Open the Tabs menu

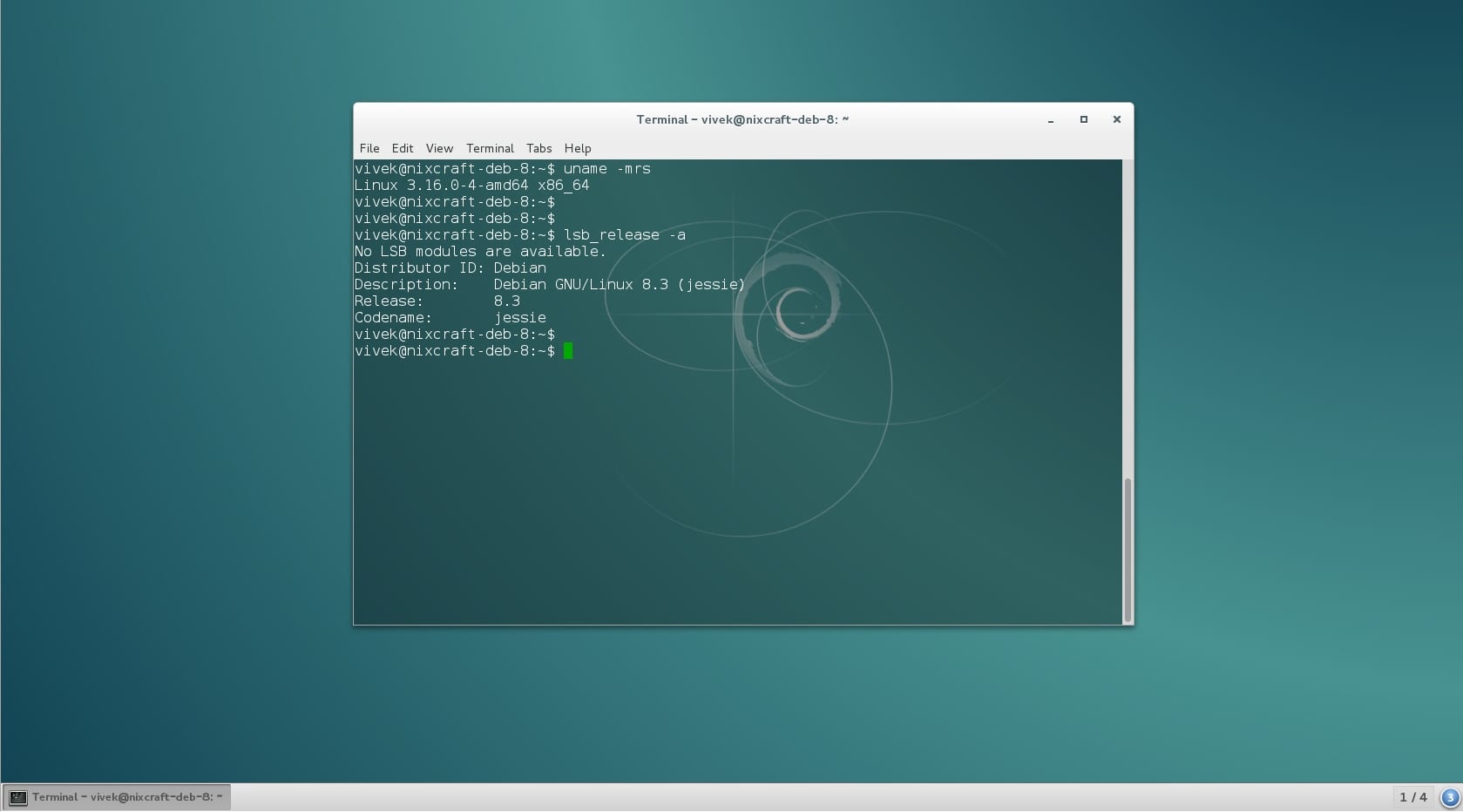(538, 148)
